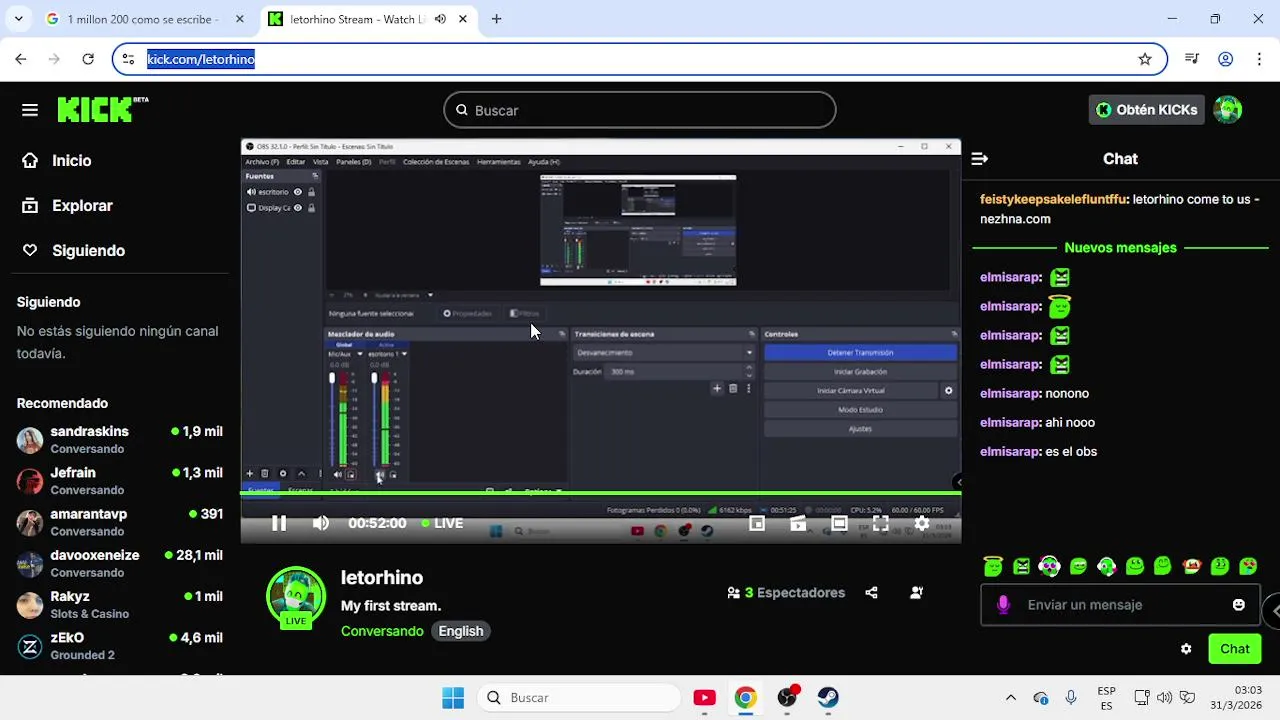Click the English language tag

coord(461,631)
